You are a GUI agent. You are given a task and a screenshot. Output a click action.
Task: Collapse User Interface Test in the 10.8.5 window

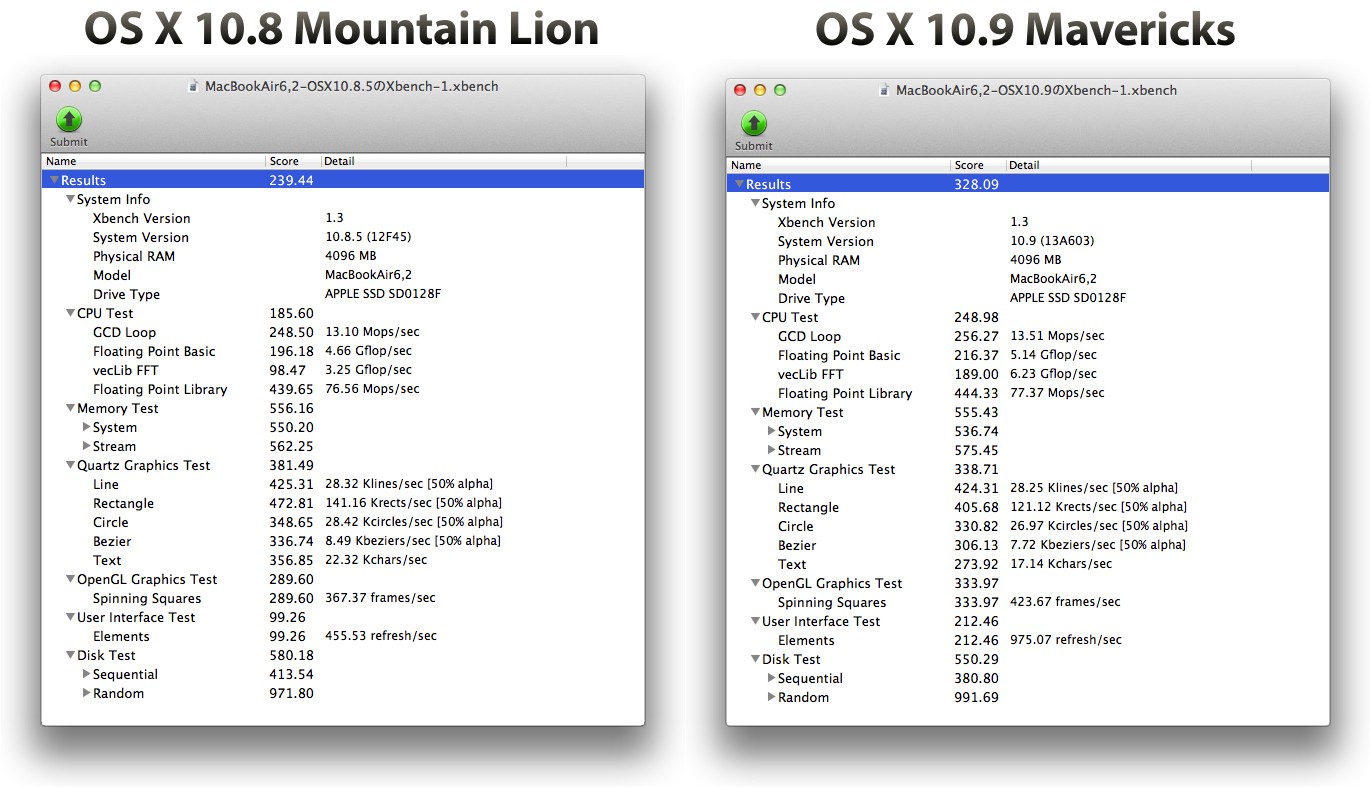tap(70, 617)
